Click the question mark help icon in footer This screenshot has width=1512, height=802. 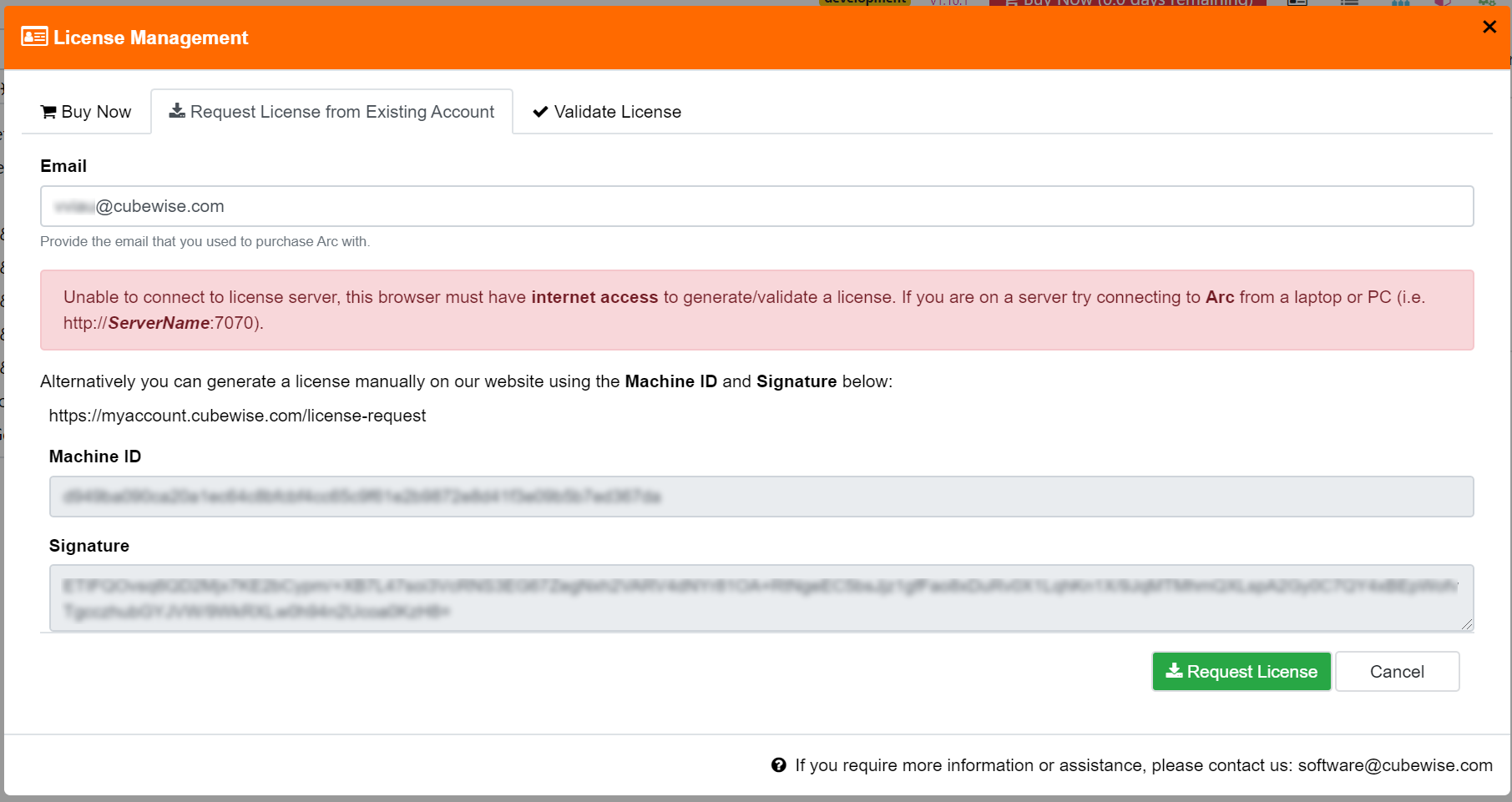(779, 765)
